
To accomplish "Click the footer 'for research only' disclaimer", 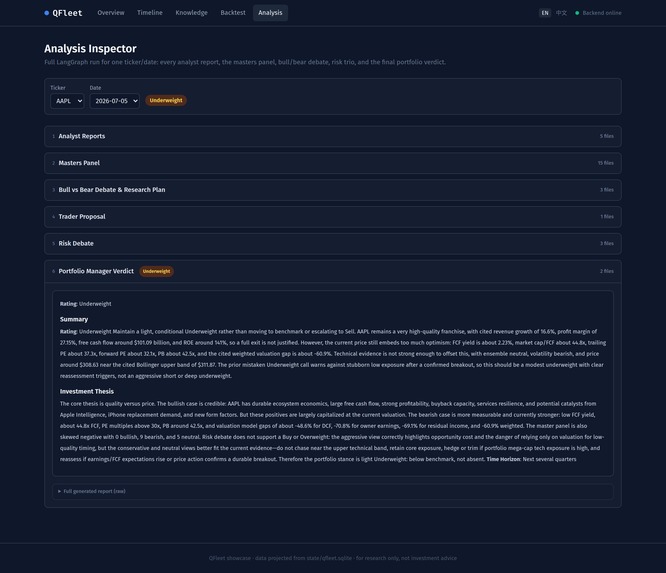I will (x=406, y=558).
